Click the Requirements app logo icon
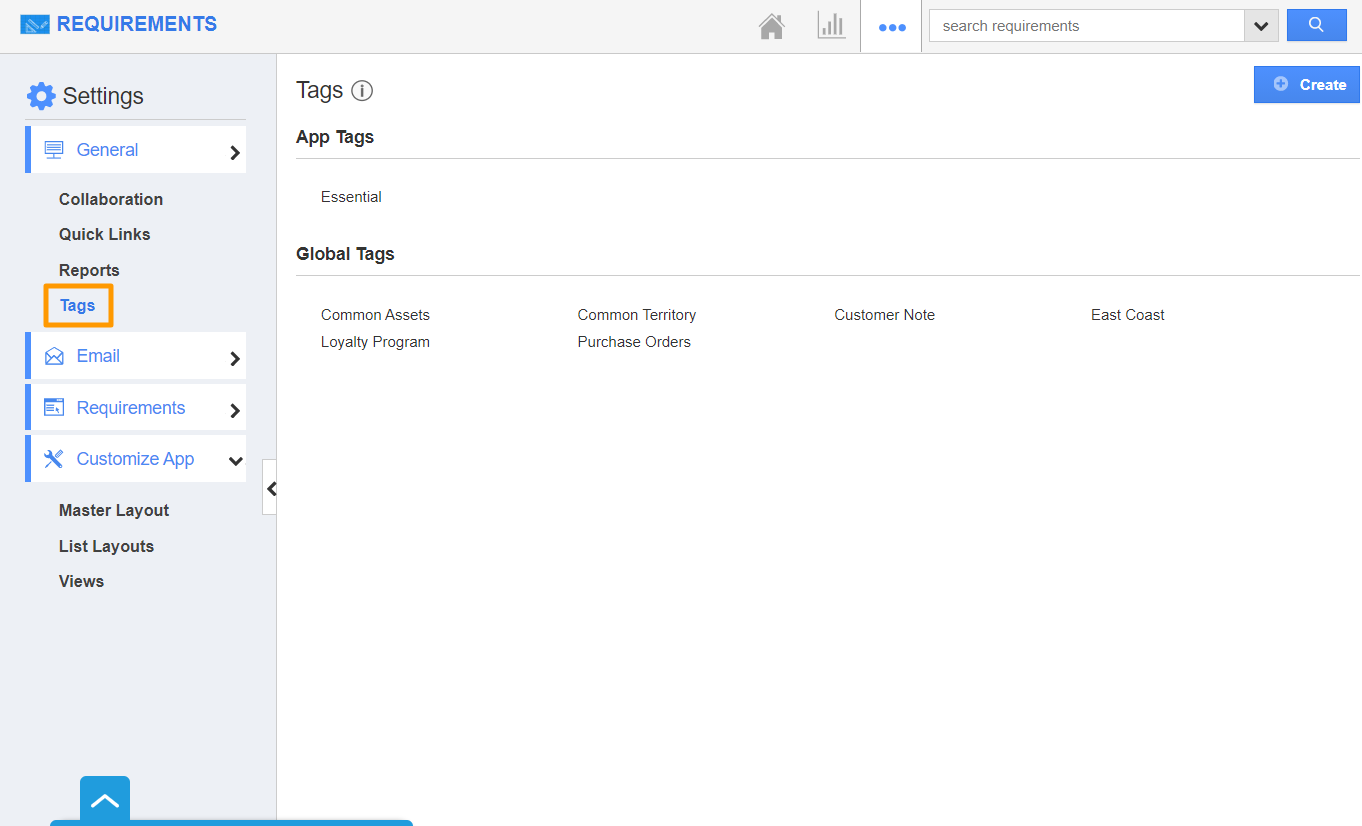The height and width of the screenshot is (826, 1362). (34, 25)
